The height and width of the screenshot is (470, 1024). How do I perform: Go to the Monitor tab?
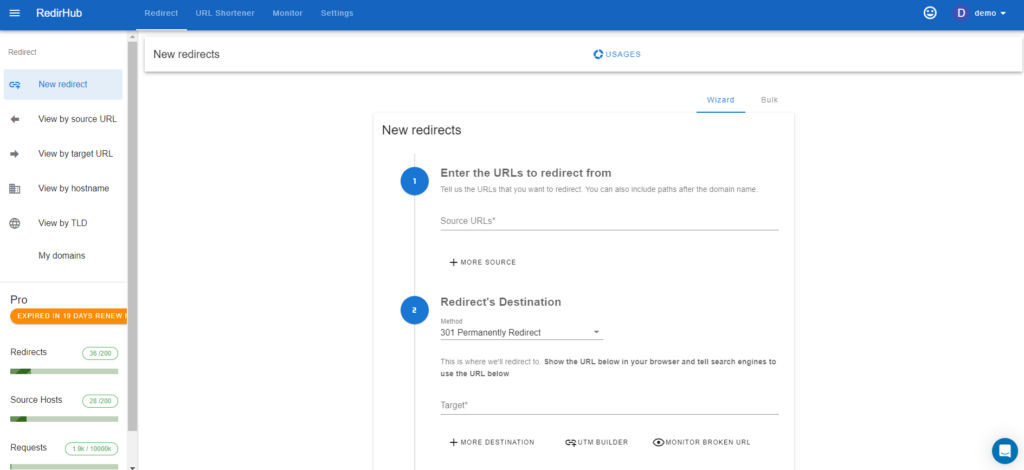(287, 13)
